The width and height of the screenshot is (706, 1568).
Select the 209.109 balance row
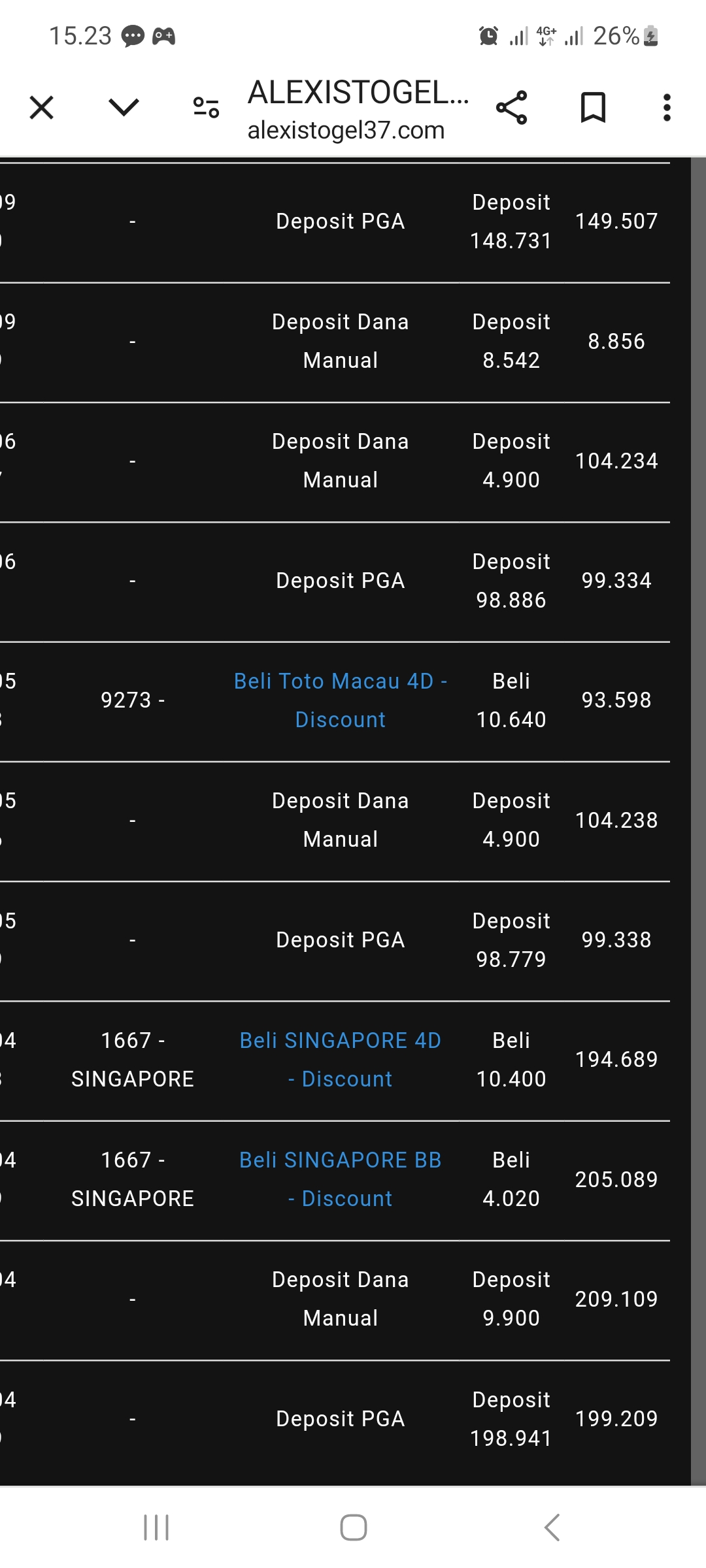click(x=616, y=1299)
